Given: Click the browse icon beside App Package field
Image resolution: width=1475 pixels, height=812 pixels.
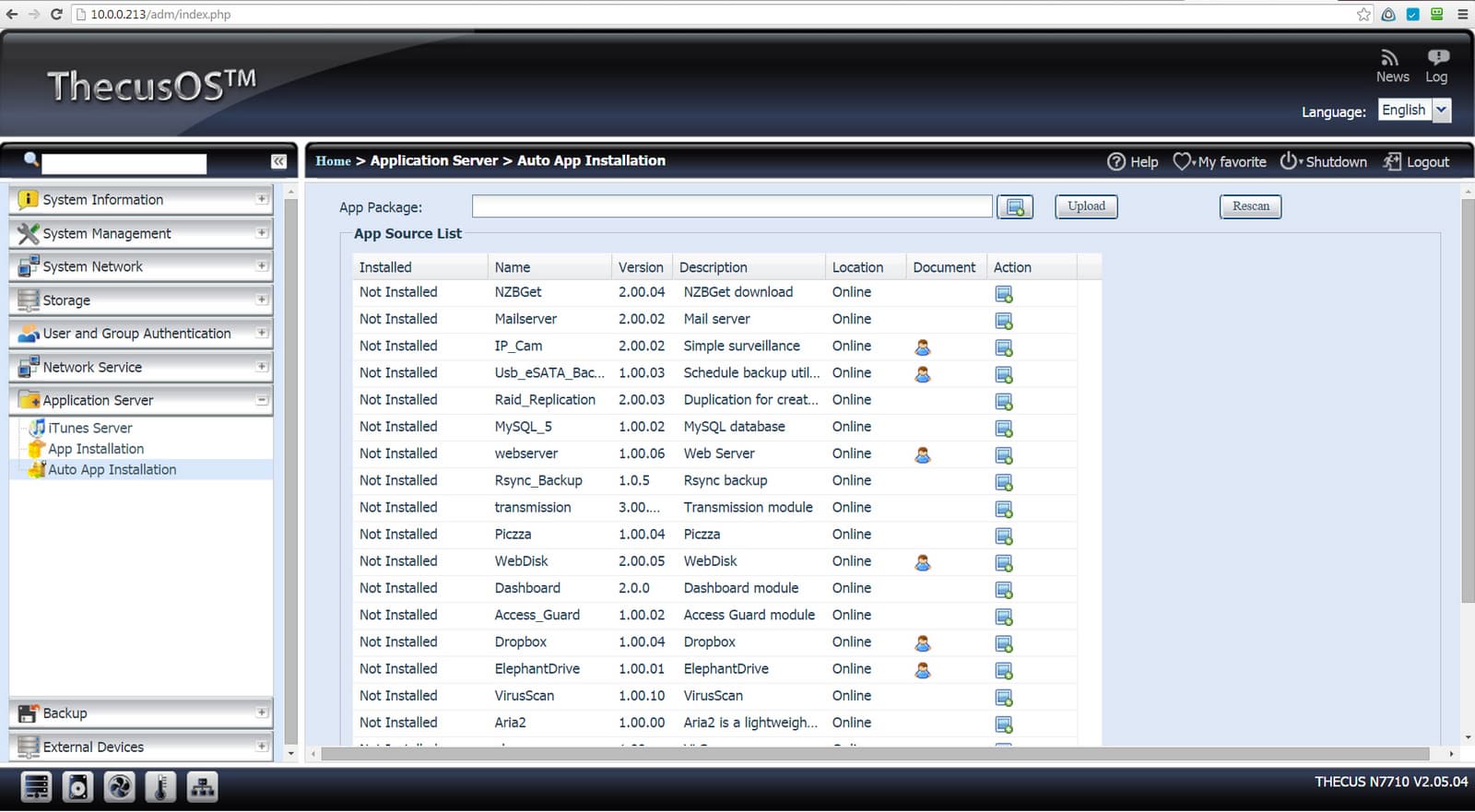Looking at the screenshot, I should click(x=1015, y=207).
